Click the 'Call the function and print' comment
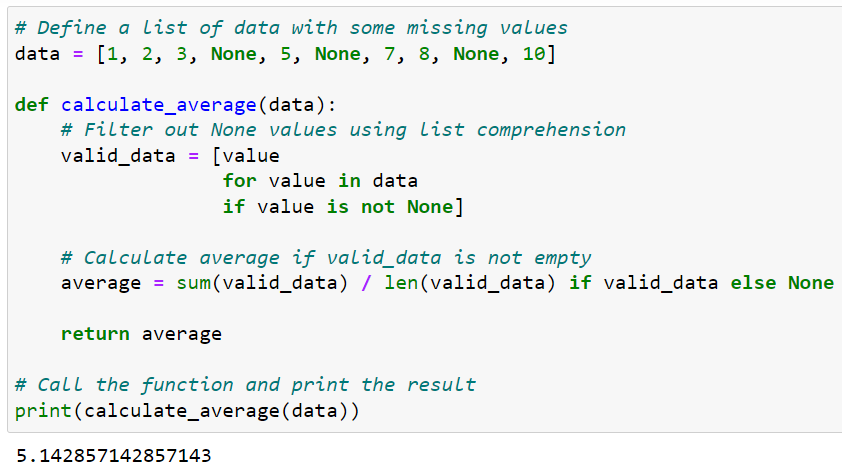 click(x=245, y=385)
